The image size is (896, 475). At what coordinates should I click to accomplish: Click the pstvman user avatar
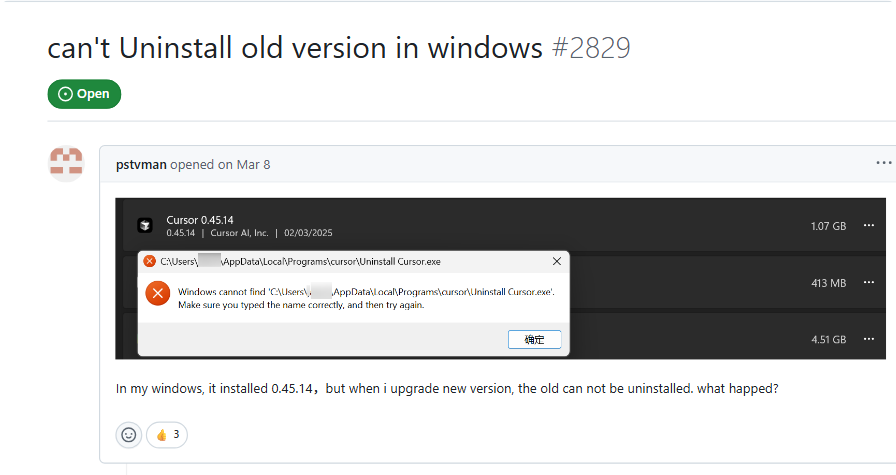pyautogui.click(x=66, y=163)
